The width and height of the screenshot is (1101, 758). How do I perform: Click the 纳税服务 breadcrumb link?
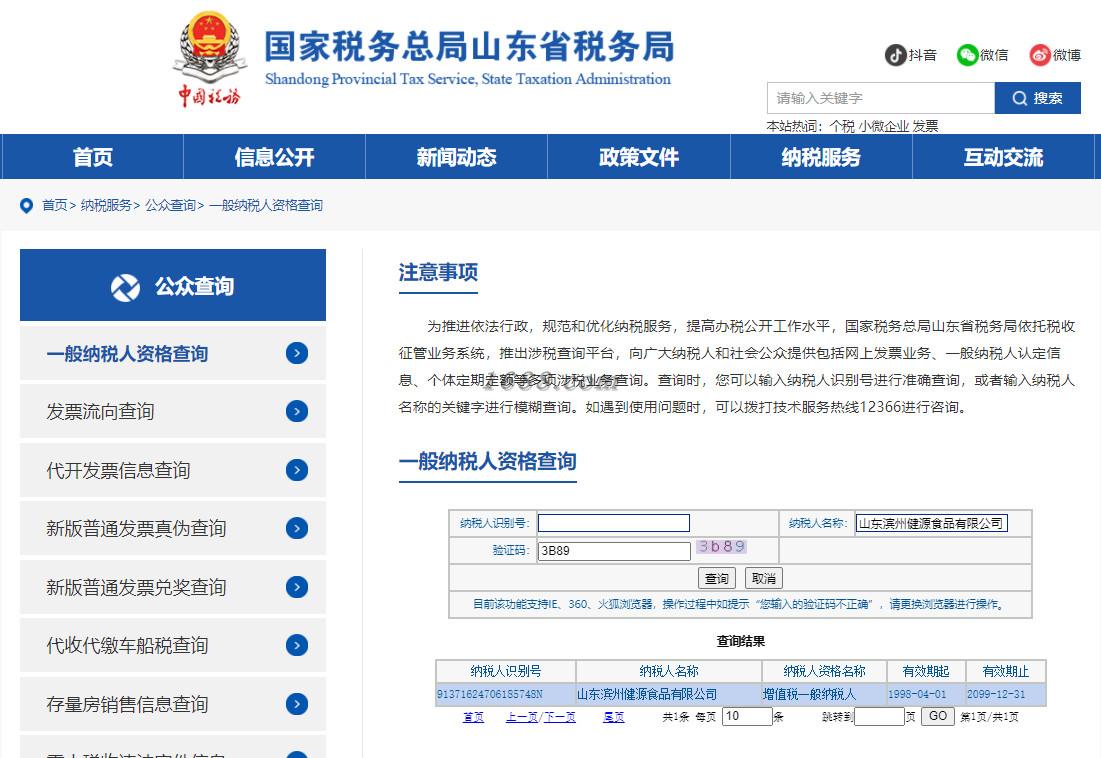pos(106,206)
